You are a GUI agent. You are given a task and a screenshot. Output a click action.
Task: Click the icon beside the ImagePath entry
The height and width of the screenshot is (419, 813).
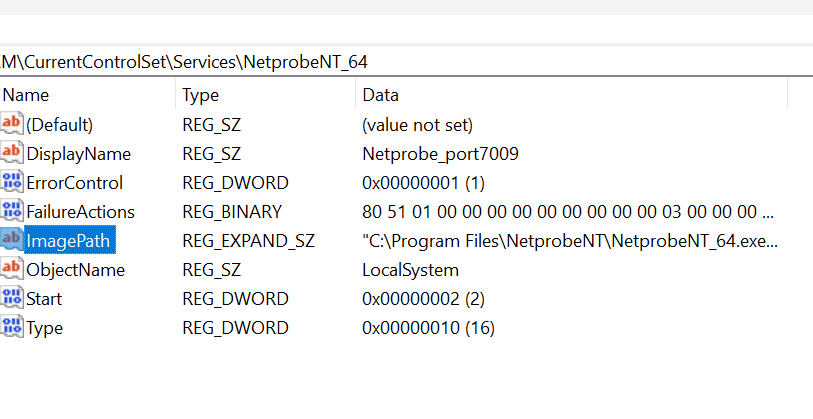[x=12, y=241]
